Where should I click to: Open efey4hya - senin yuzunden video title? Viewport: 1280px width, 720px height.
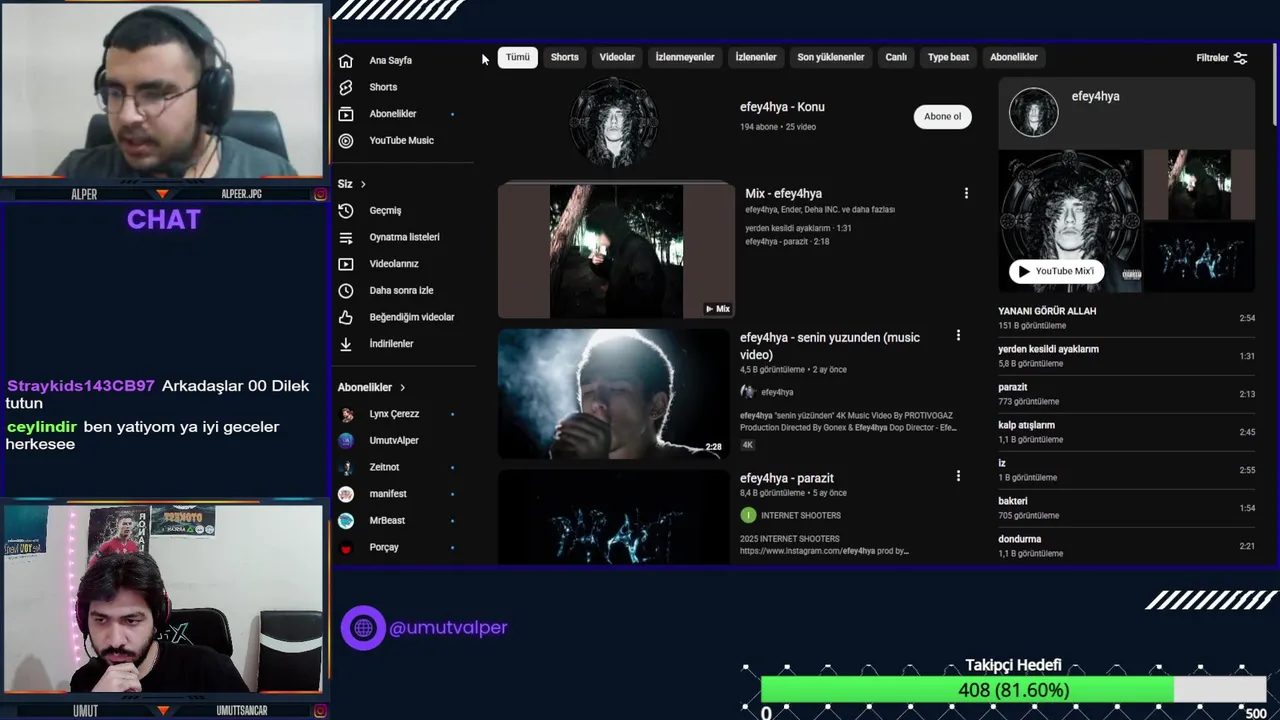click(830, 346)
